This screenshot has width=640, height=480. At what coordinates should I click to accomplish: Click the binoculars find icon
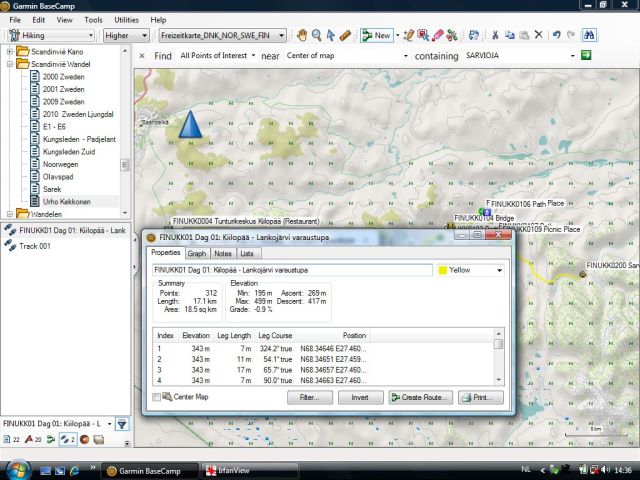[589, 35]
